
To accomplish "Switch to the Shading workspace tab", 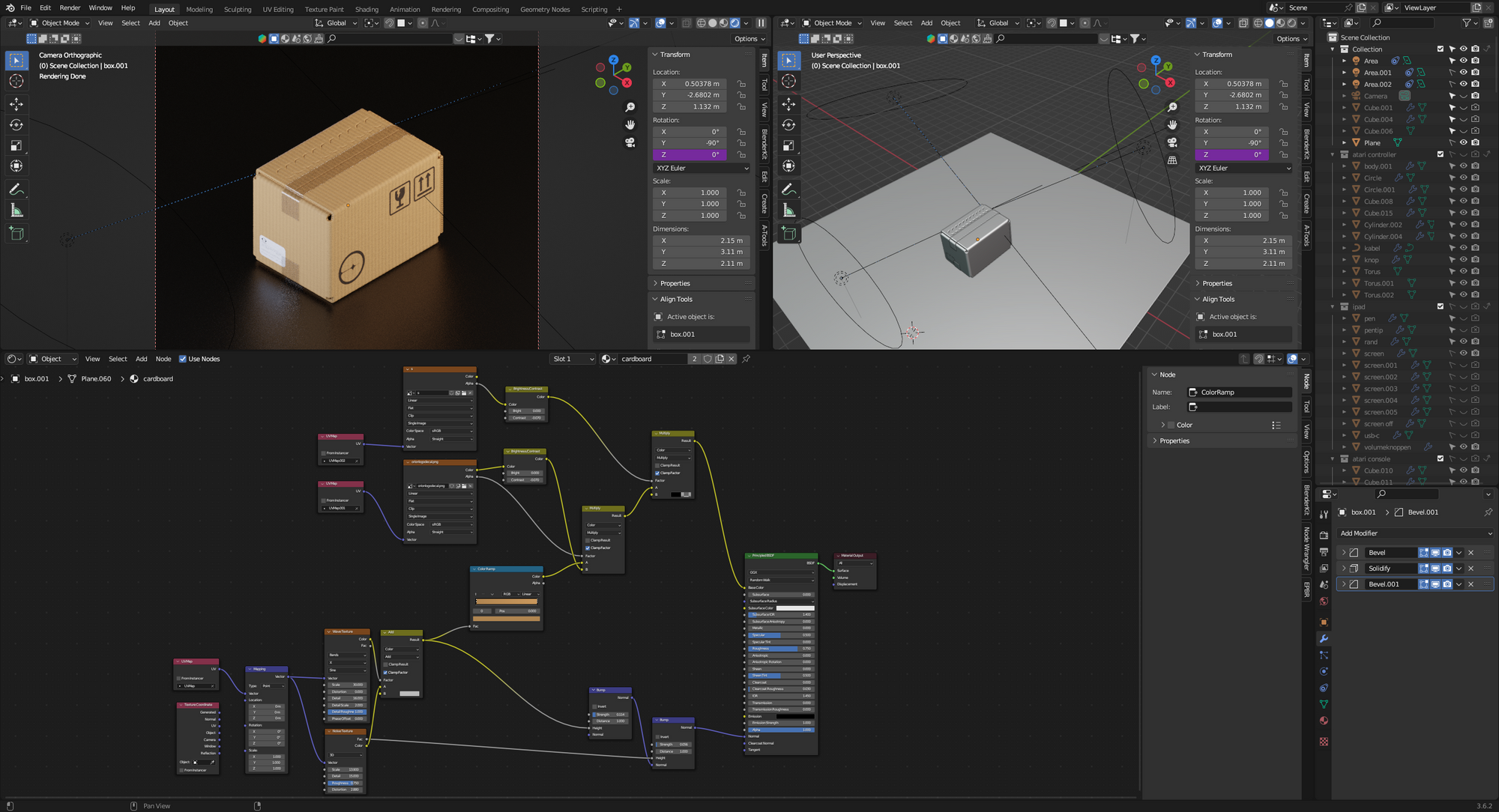I will click(x=367, y=10).
